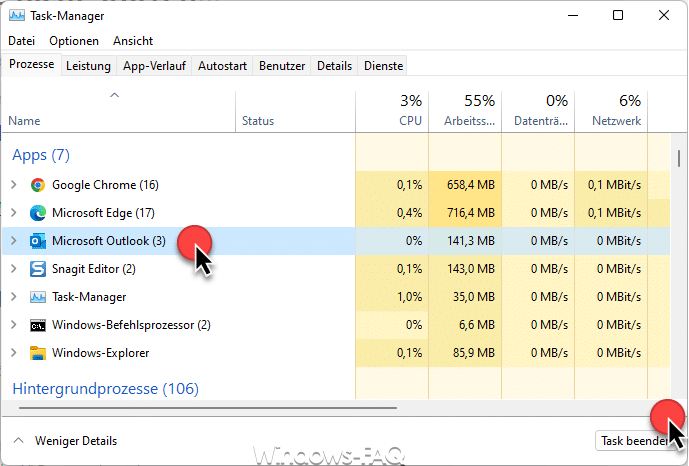Click the horizontal scrollbar thumb

click(x=208, y=408)
